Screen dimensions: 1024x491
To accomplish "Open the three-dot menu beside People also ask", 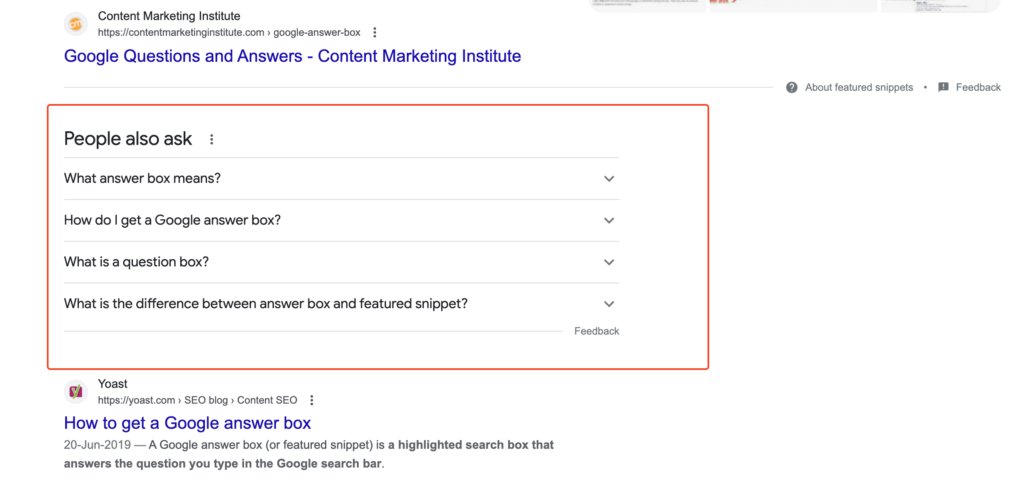I will click(211, 140).
